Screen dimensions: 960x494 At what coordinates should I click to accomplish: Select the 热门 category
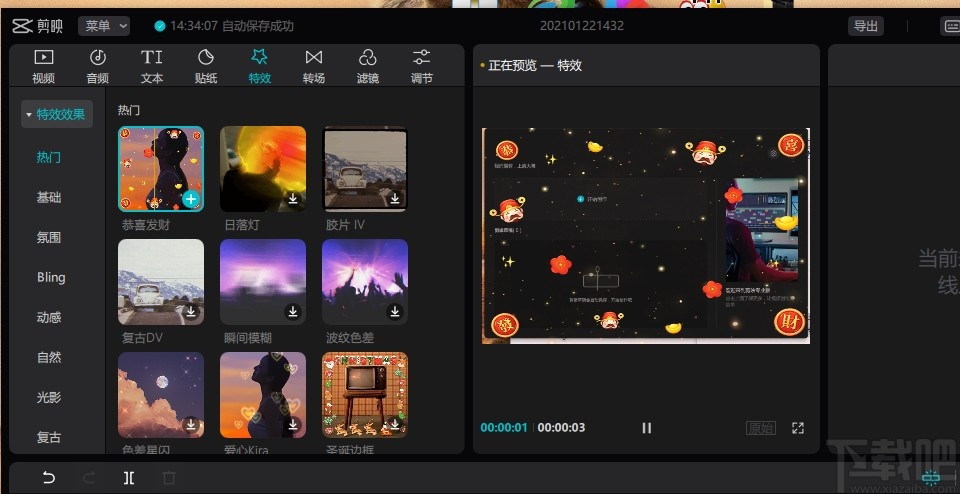point(49,157)
